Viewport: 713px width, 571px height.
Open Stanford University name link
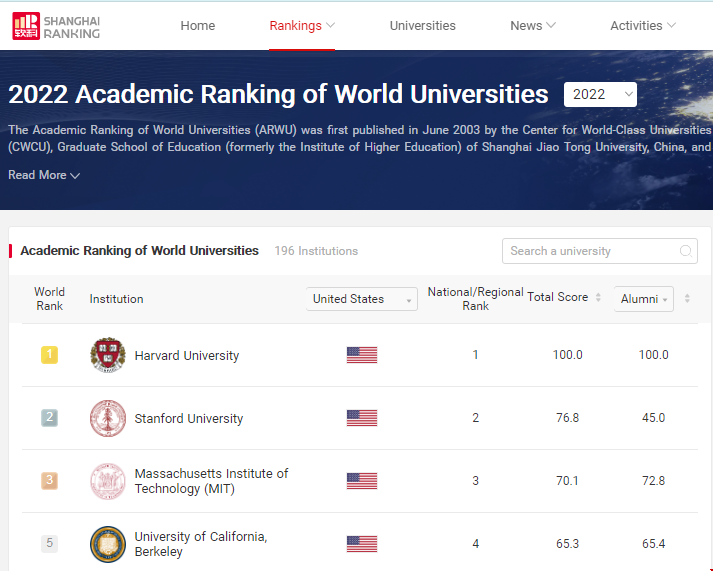pos(189,418)
